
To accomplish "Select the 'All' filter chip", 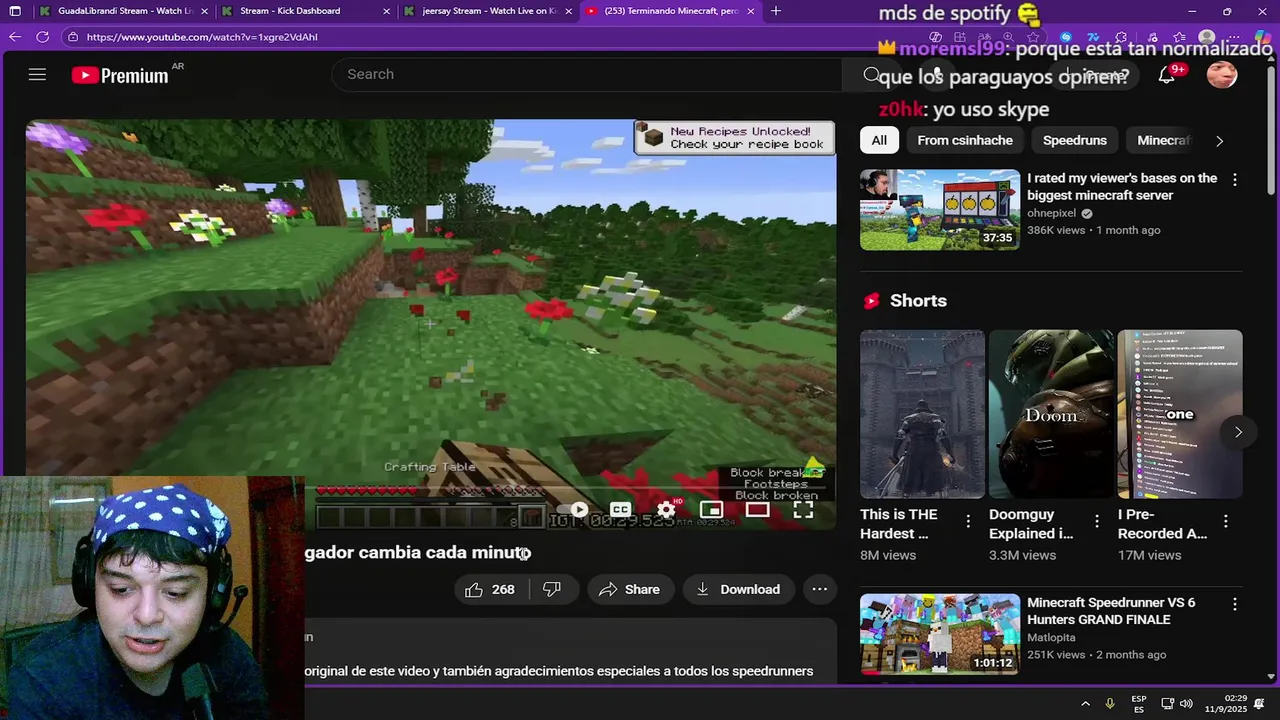I will tap(879, 140).
